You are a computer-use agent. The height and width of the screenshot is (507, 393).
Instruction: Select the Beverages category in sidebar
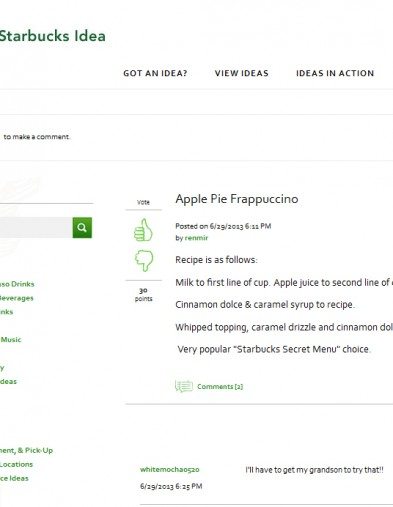[x=17, y=298]
